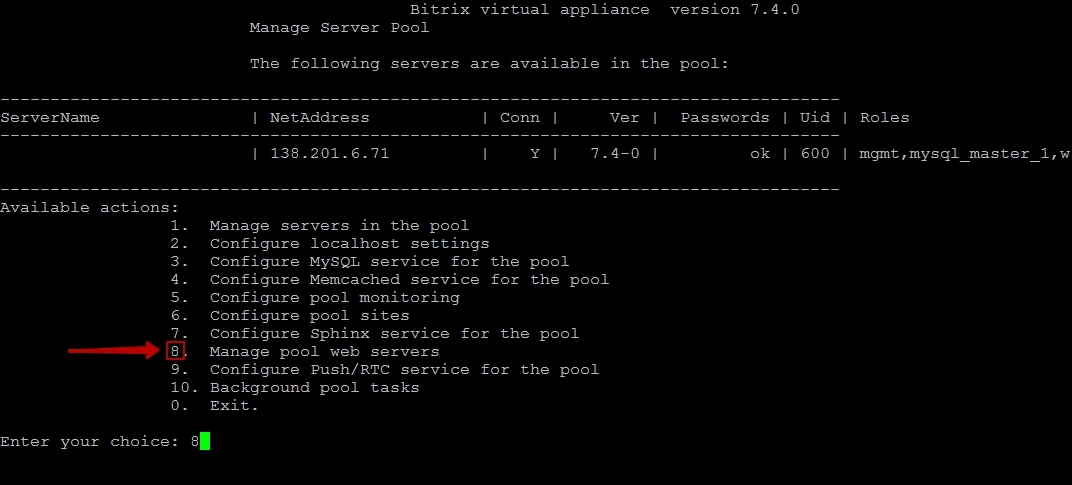Viewport: 1072px width, 485px height.
Task: Select 'Configure pool monitoring' entry
Action: pos(334,298)
